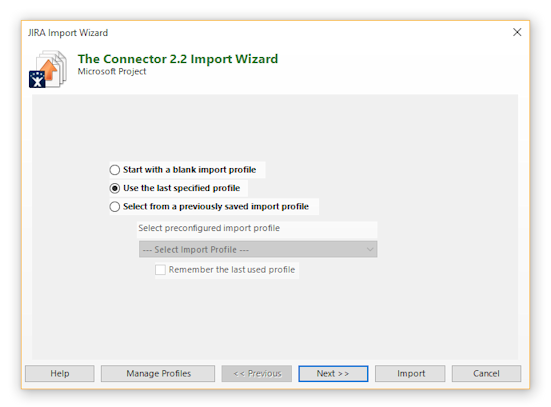The width and height of the screenshot is (551, 407).
Task: Click The Connector 2.2 Import Wizard heading
Action: pos(178,59)
